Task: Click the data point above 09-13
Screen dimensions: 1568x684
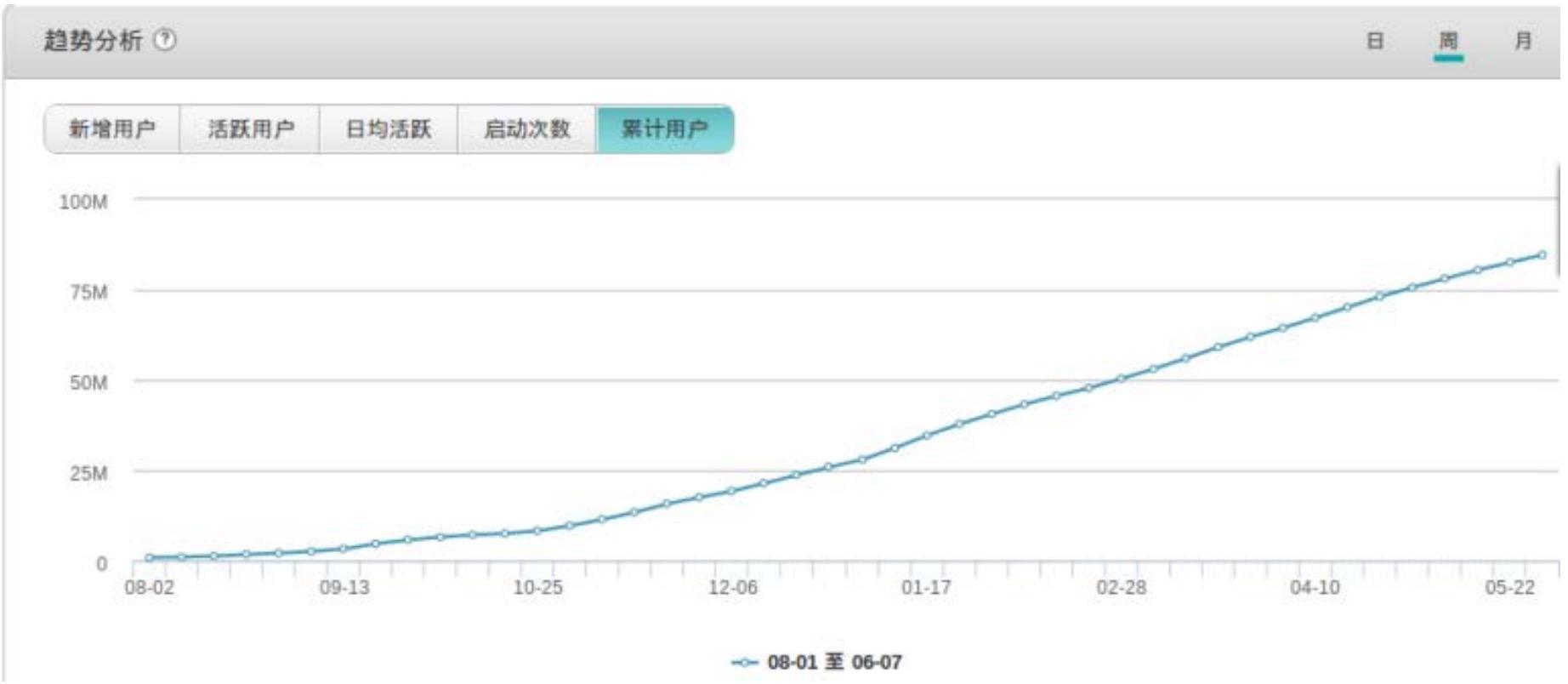Action: 344,549
